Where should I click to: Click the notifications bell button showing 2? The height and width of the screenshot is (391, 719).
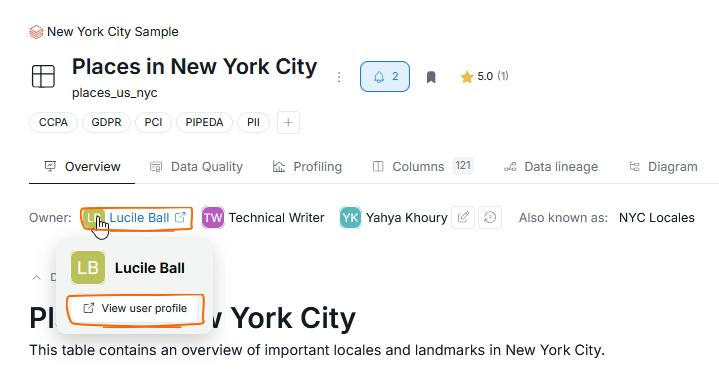tap(385, 77)
